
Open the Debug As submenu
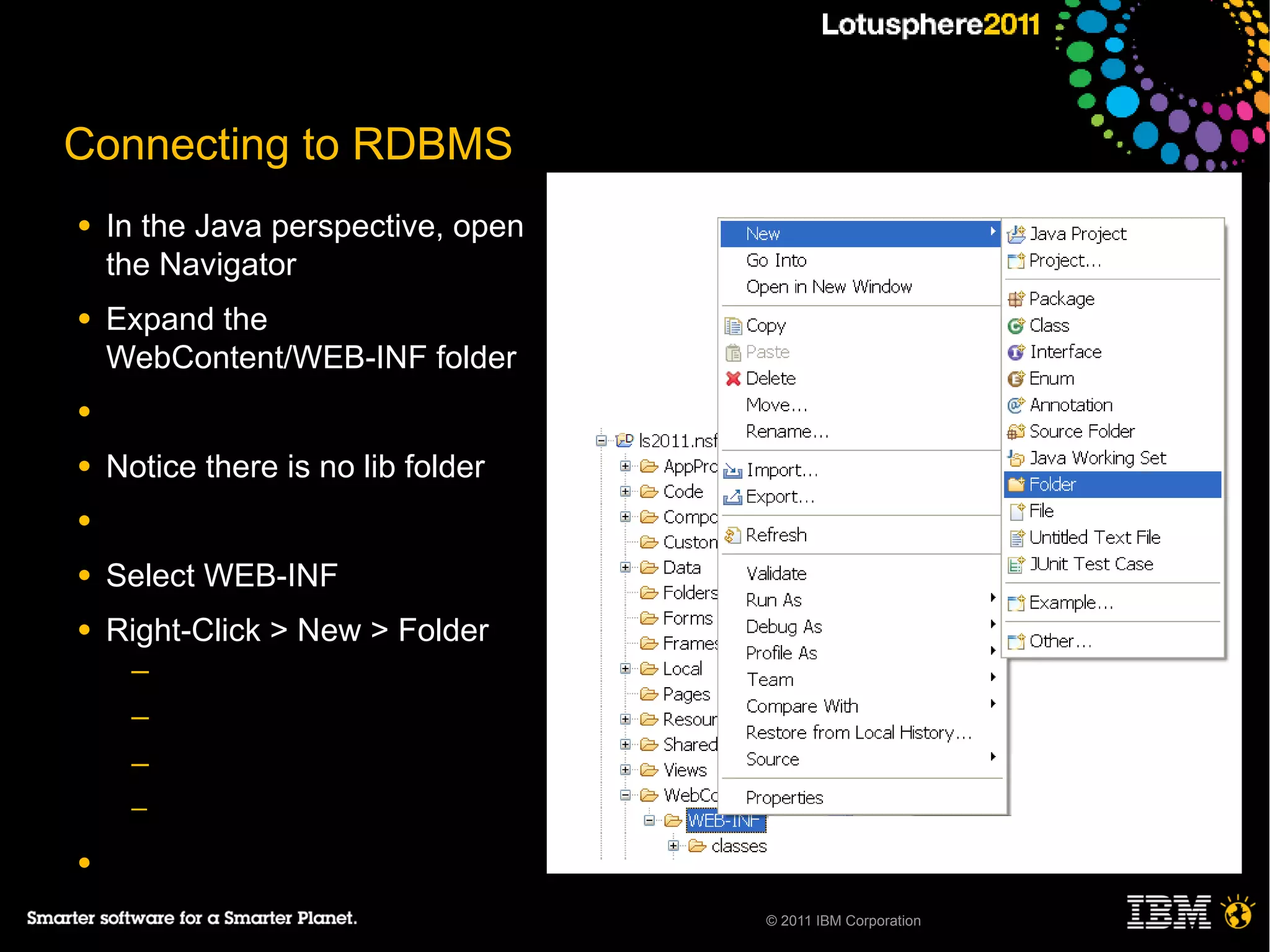coord(860,627)
